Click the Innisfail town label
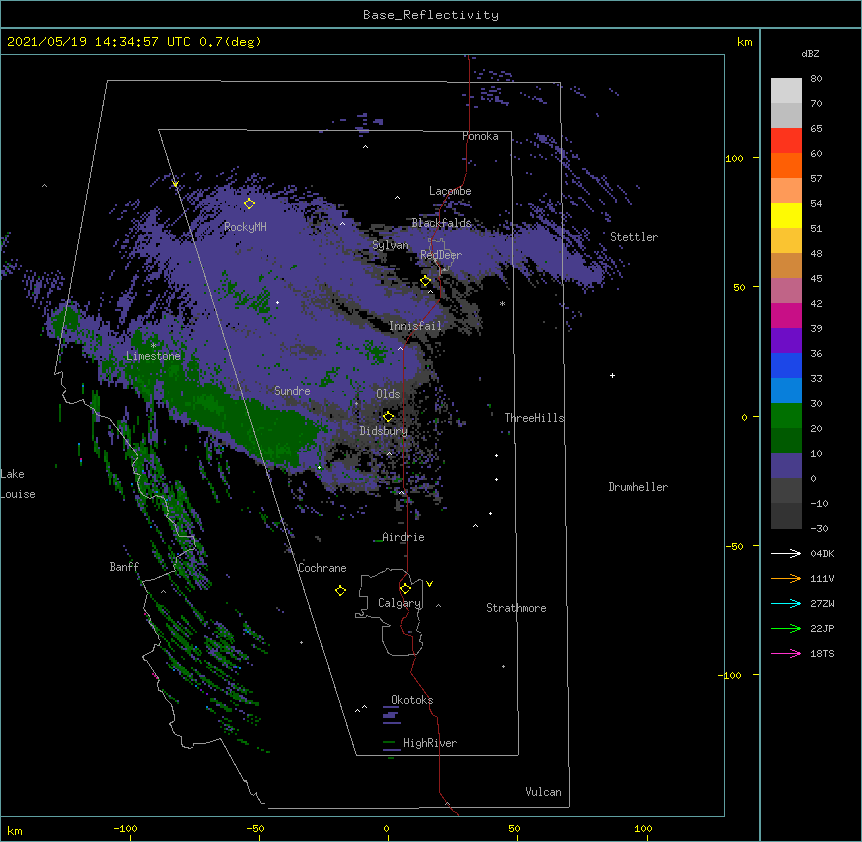This screenshot has height=842, width=862. (x=415, y=326)
